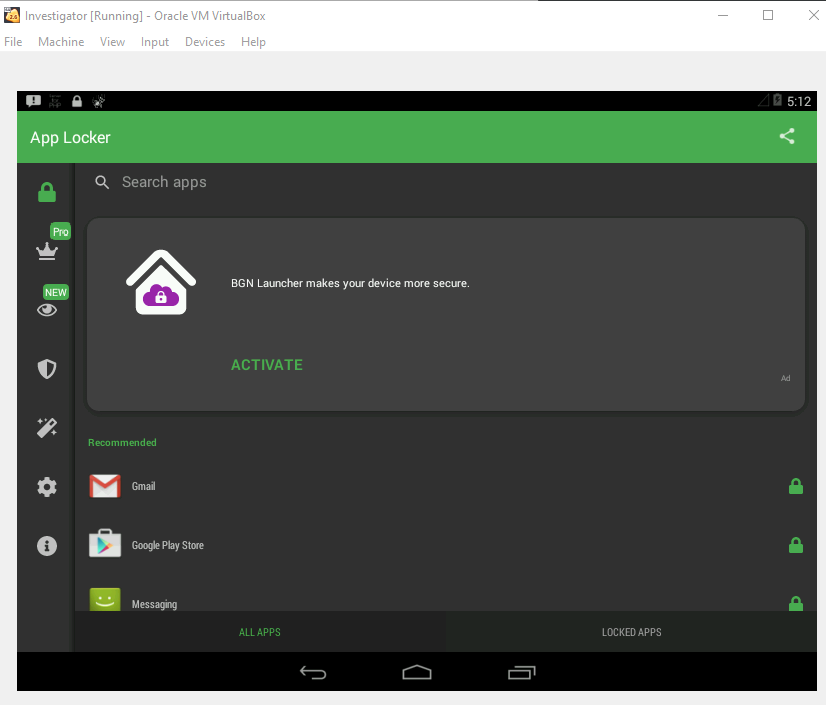Viewport: 826px width, 705px height.
Task: Open the VirtualBox Help menu
Action: [253, 42]
